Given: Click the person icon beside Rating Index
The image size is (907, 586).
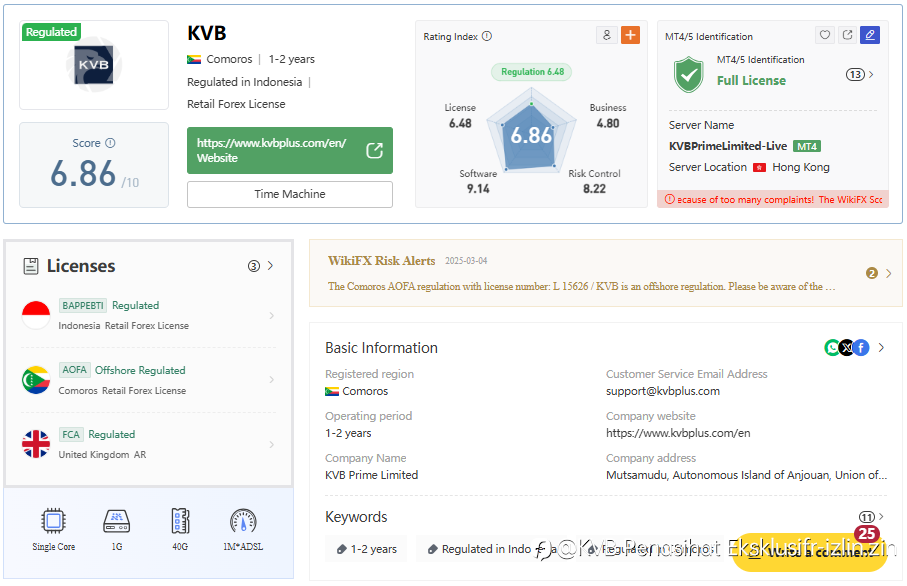Looking at the screenshot, I should (606, 35).
